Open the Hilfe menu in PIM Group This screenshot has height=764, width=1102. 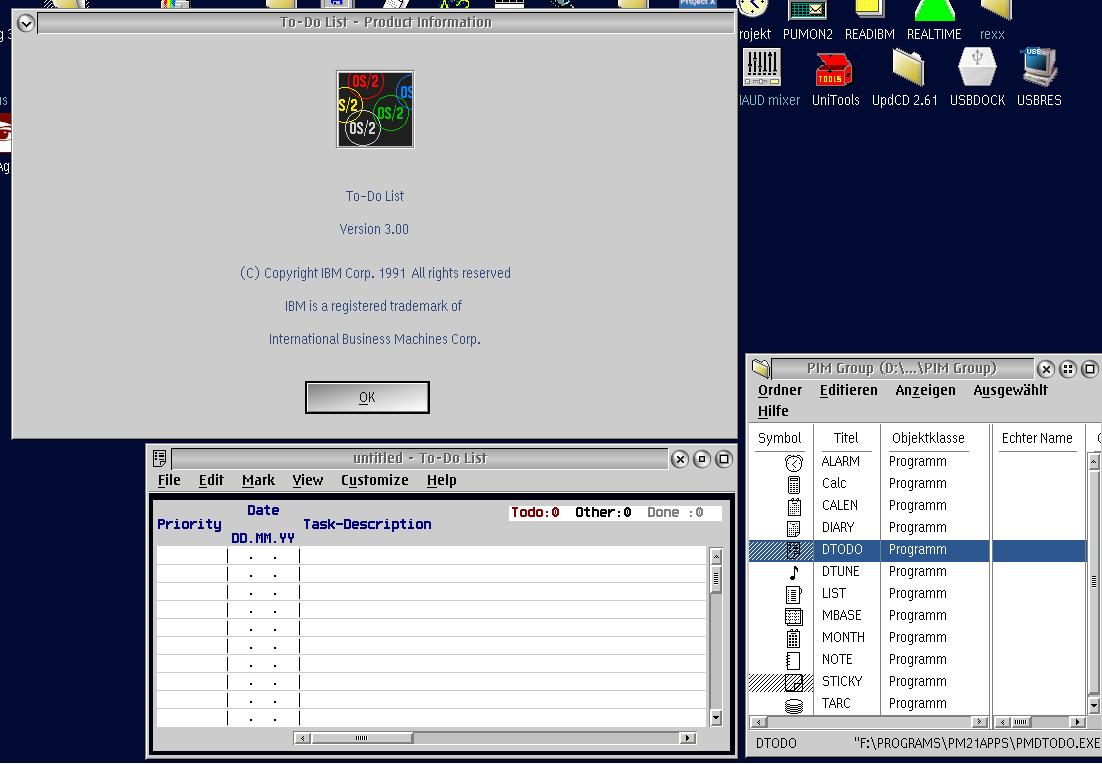[x=773, y=411]
